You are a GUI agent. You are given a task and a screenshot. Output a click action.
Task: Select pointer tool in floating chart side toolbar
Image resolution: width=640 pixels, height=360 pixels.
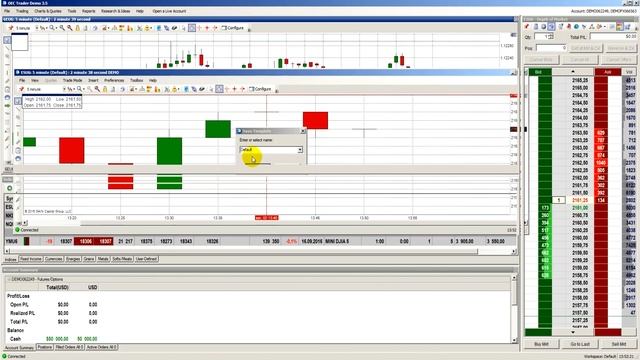(18, 101)
